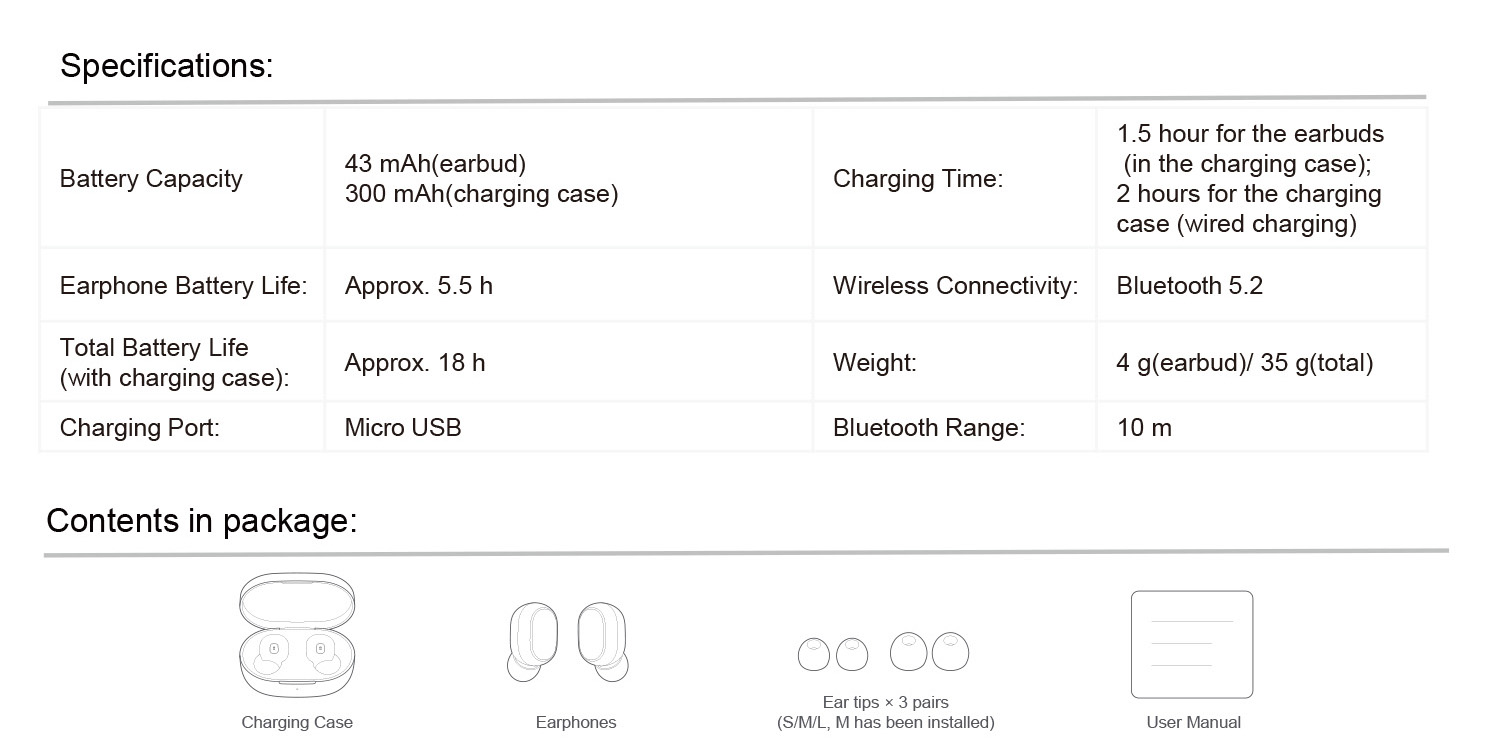The height and width of the screenshot is (750, 1500).
Task: Click the Ear tips × 3 pairs caption
Action: (885, 703)
